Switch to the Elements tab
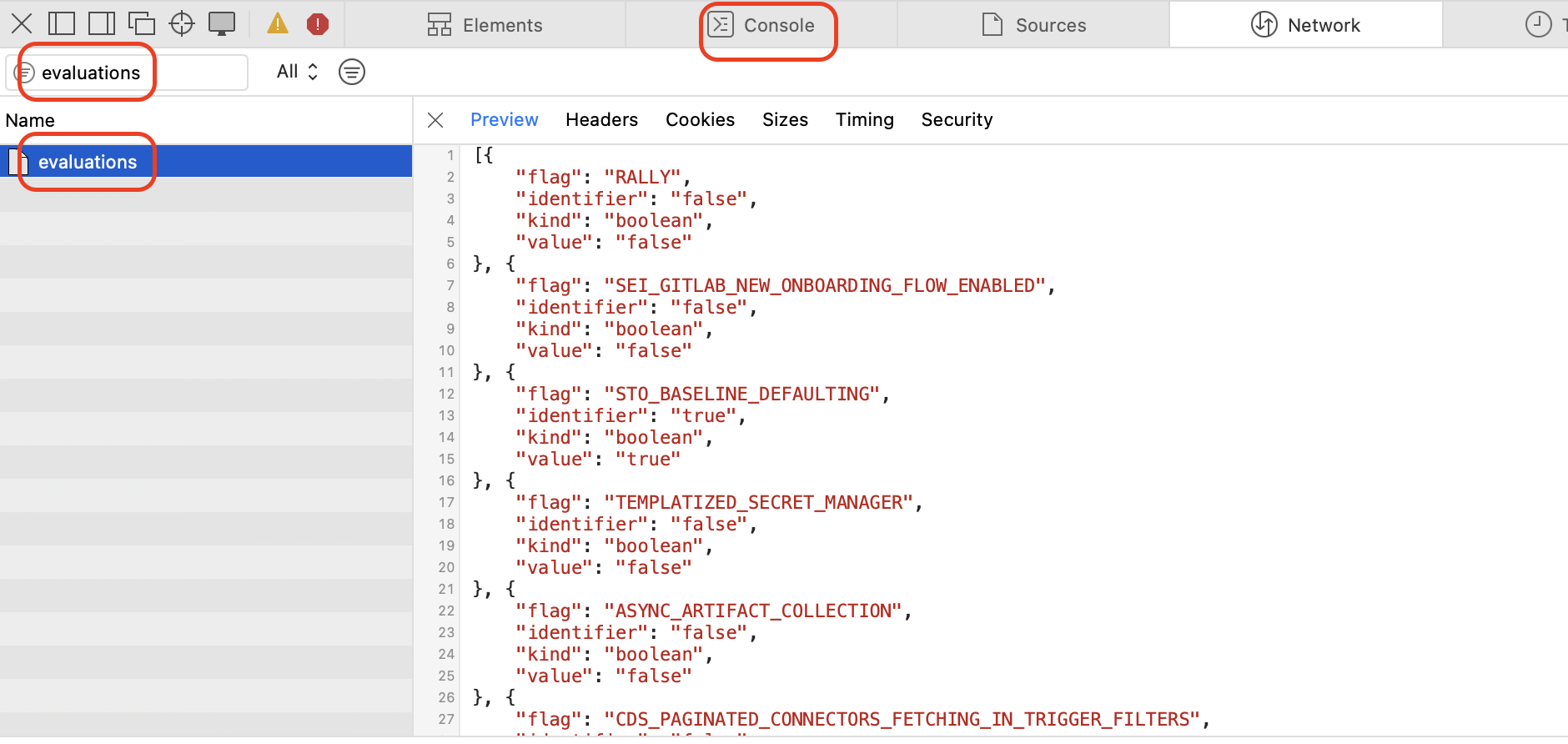Viewport: 1568px width, 744px height. 485,25
